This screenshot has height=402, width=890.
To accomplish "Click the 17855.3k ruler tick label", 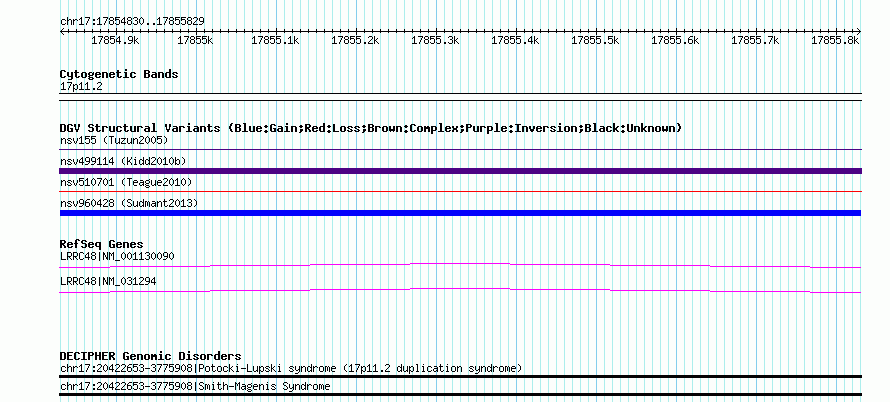I will coord(435,40).
